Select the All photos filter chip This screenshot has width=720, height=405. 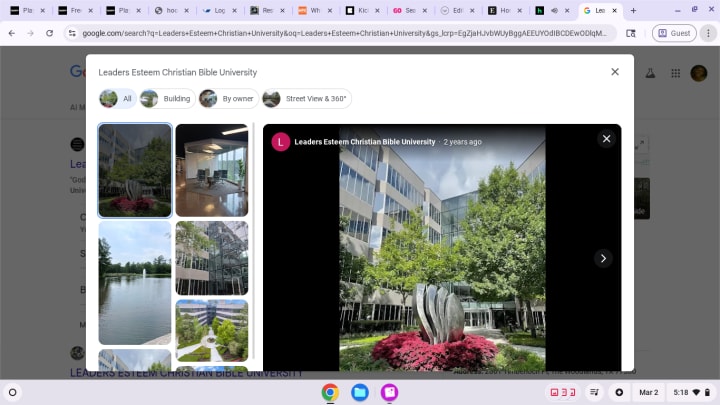click(117, 98)
